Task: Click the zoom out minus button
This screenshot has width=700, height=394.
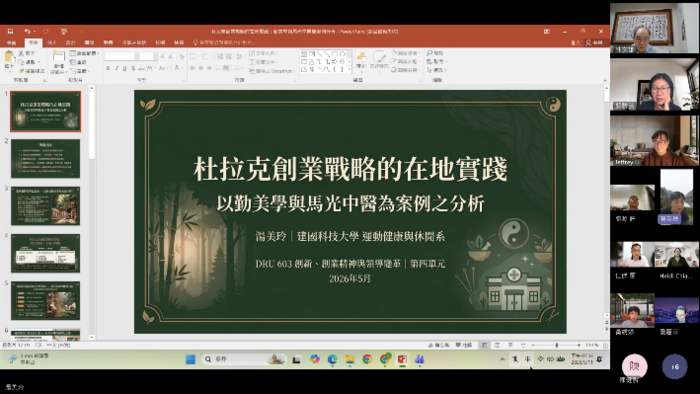Action: tap(533, 345)
